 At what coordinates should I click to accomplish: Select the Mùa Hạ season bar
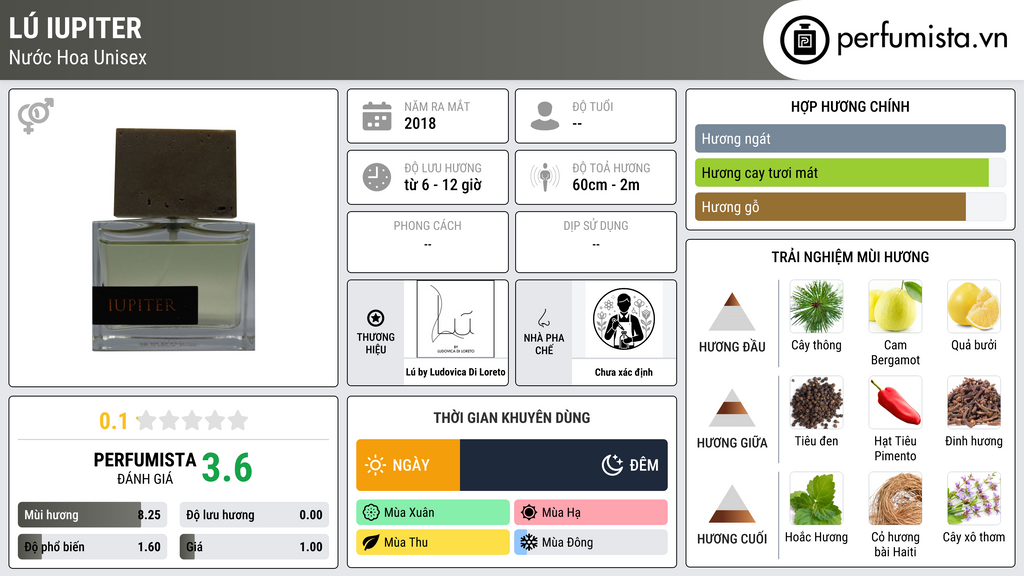591,513
